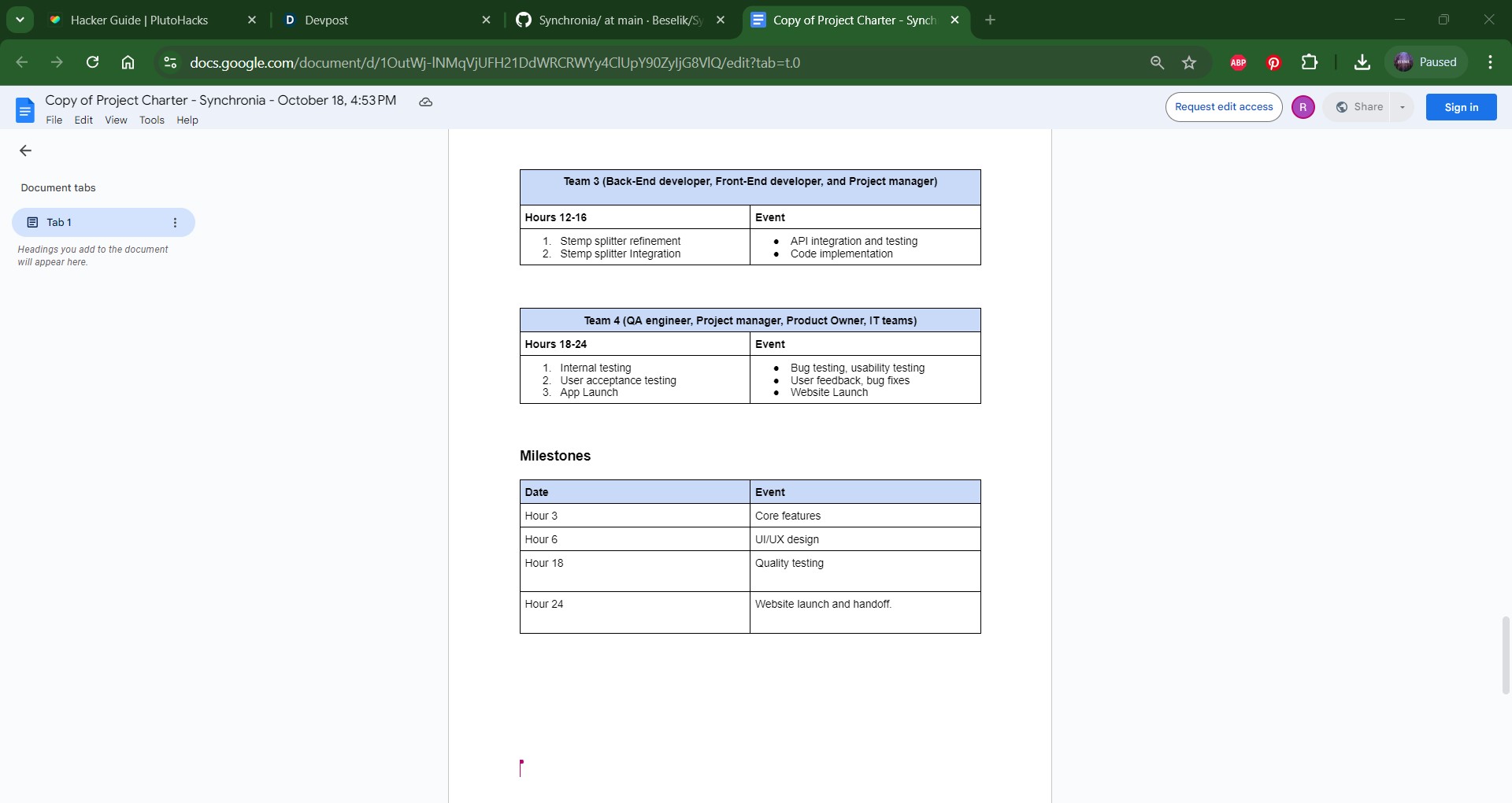Expand the Share dropdown arrow
This screenshot has height=803, width=1512.
tap(1402, 107)
